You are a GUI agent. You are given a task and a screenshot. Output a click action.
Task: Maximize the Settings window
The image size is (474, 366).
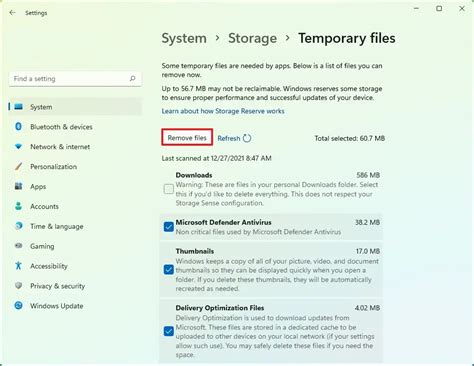[x=439, y=8]
